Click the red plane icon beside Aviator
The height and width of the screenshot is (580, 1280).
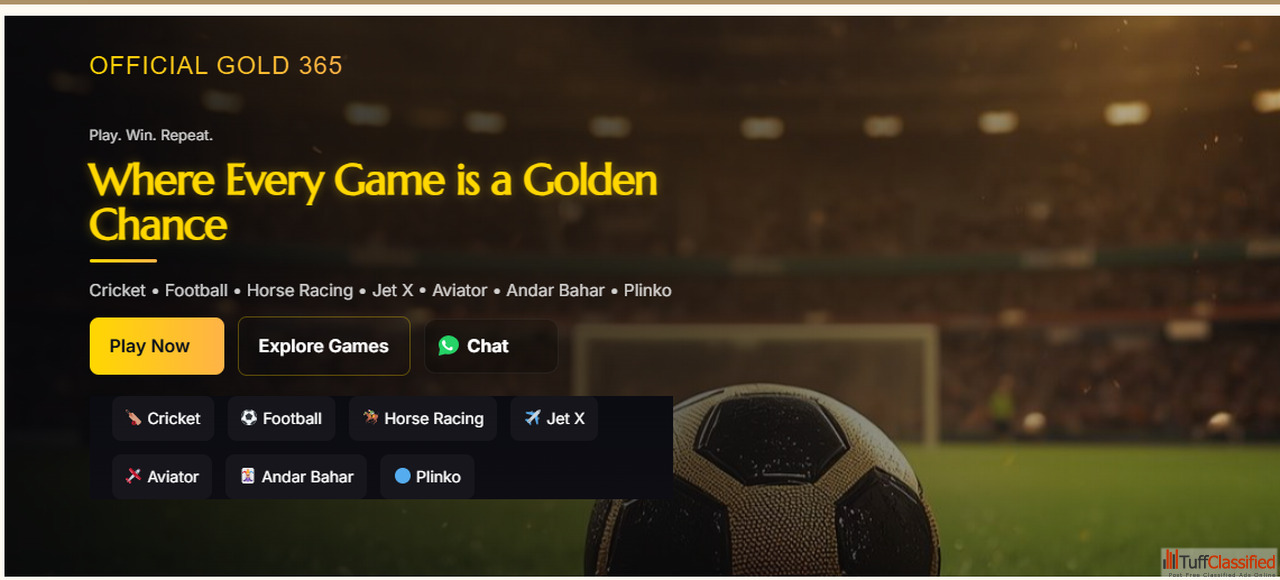(133, 476)
